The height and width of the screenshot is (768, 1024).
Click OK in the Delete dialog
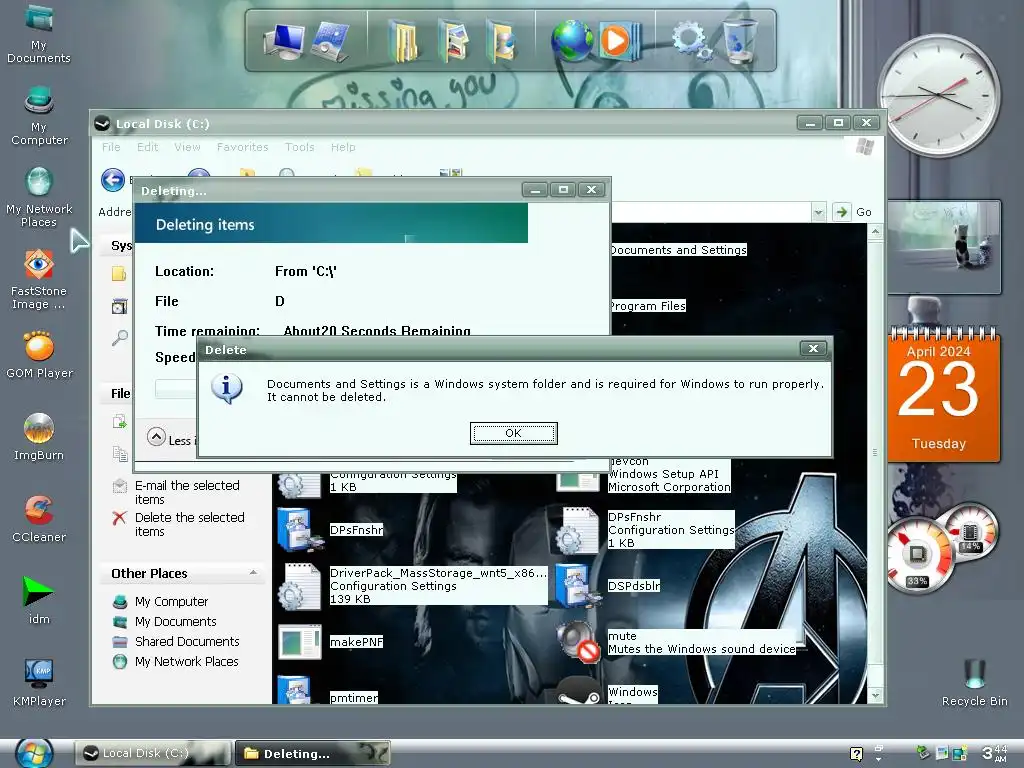pyautogui.click(x=513, y=433)
